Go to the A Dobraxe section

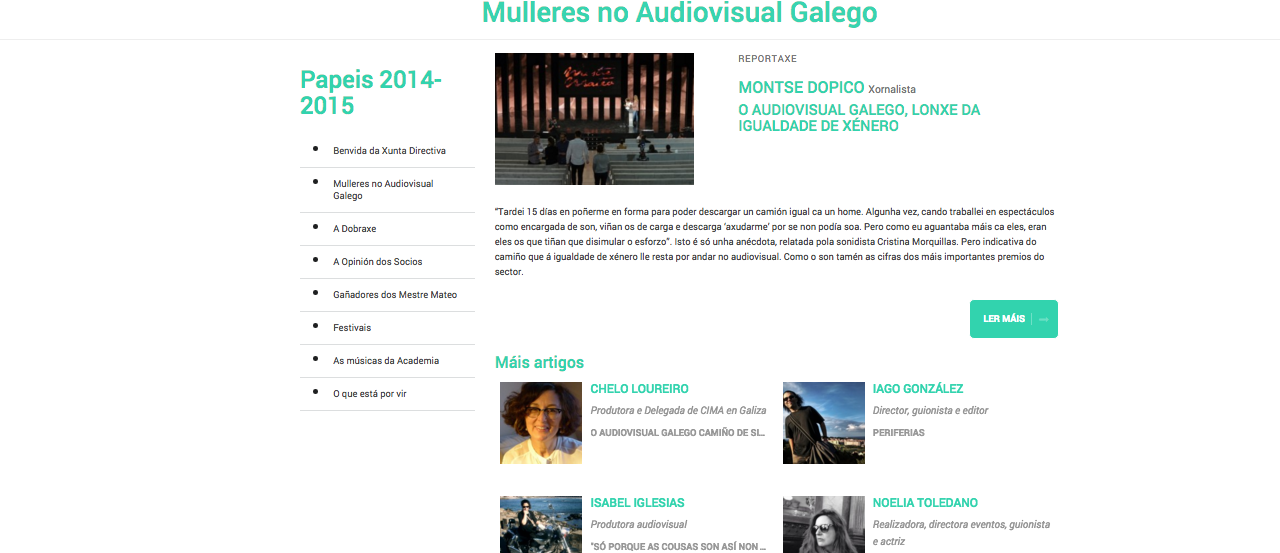pyautogui.click(x=354, y=229)
